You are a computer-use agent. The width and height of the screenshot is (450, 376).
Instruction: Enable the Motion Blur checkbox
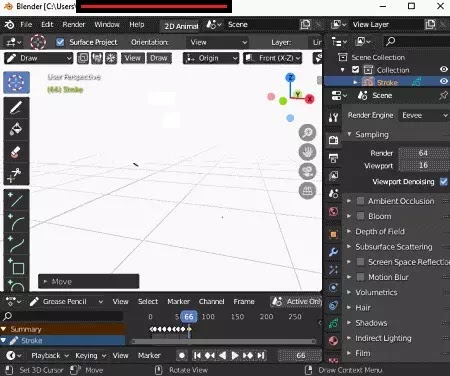click(360, 277)
